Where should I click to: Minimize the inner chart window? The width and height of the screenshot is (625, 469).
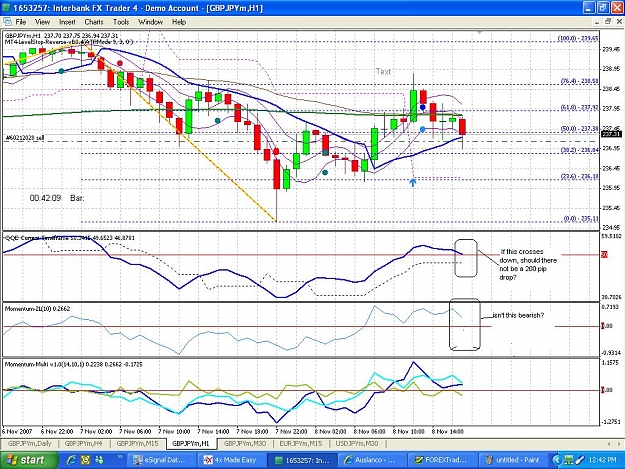pos(596,22)
